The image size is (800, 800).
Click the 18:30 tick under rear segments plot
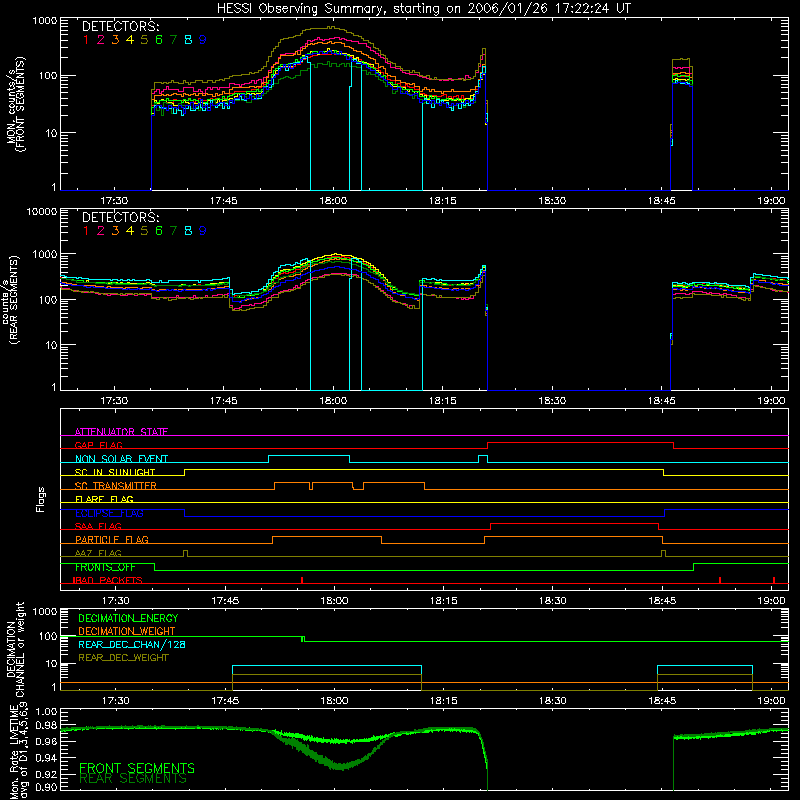click(552, 401)
